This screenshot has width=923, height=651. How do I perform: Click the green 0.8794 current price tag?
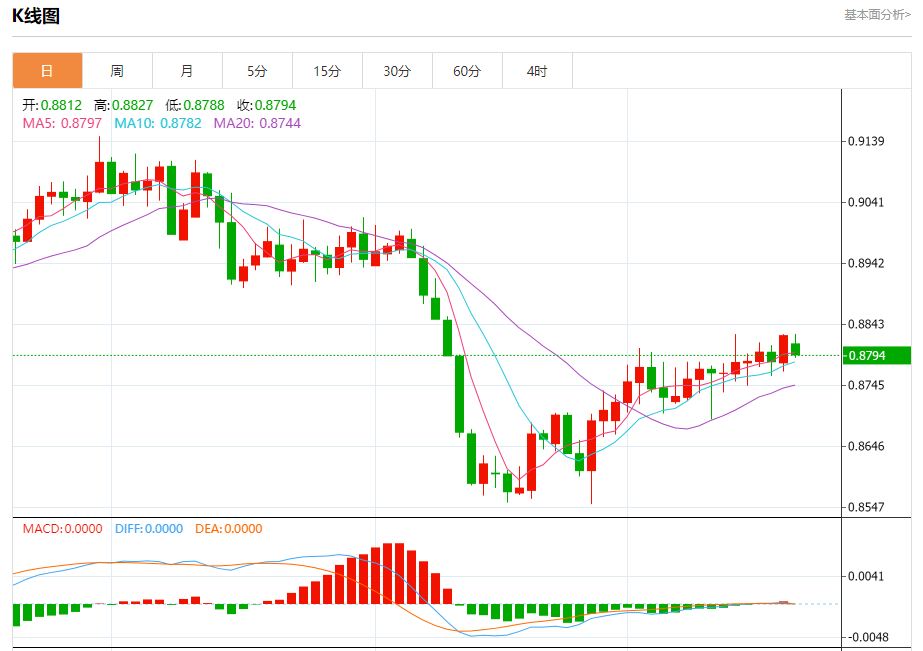pos(876,356)
